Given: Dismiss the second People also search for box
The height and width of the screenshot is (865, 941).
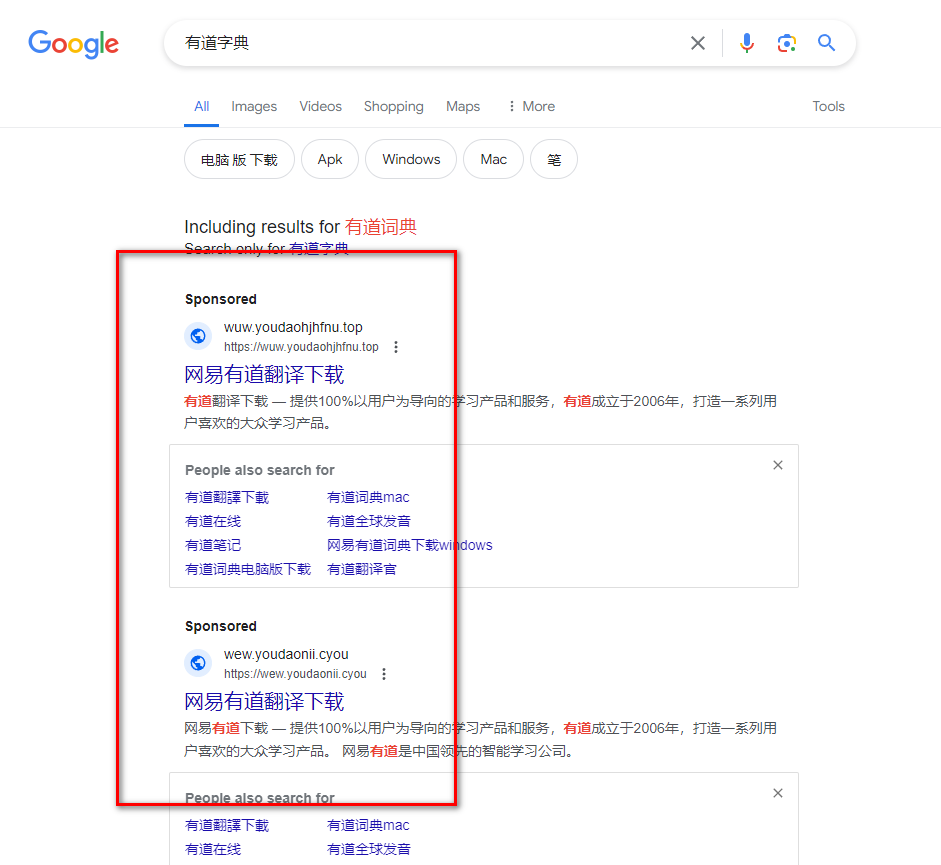Looking at the screenshot, I should pos(778,793).
